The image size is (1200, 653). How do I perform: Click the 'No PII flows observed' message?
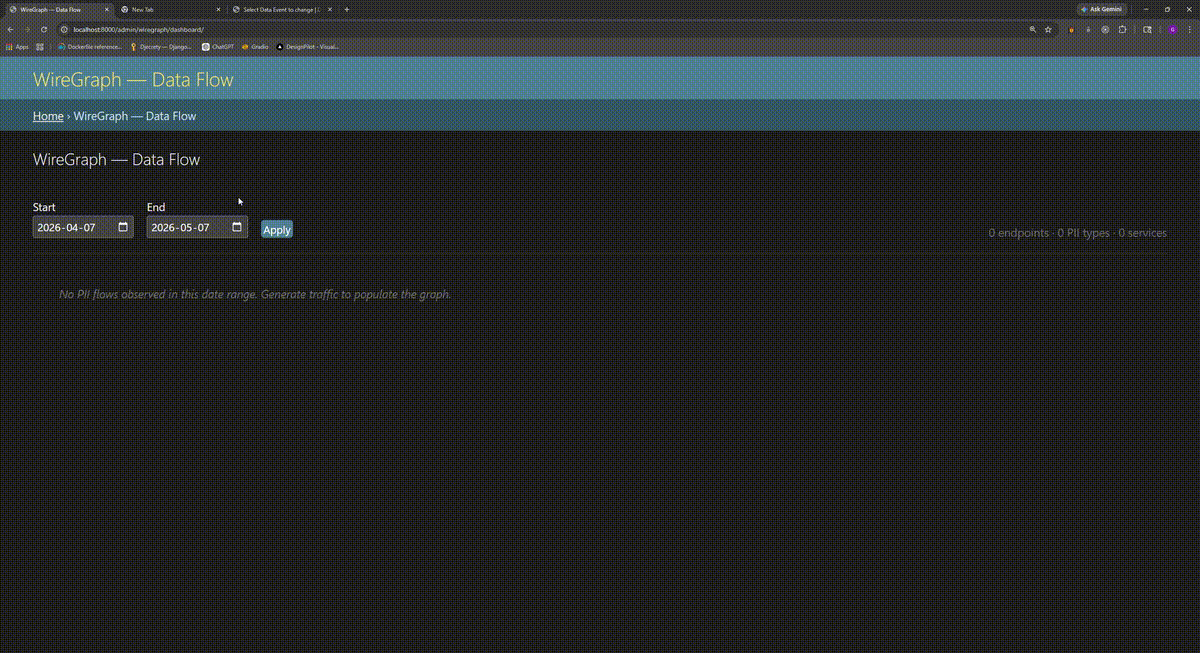[255, 294]
